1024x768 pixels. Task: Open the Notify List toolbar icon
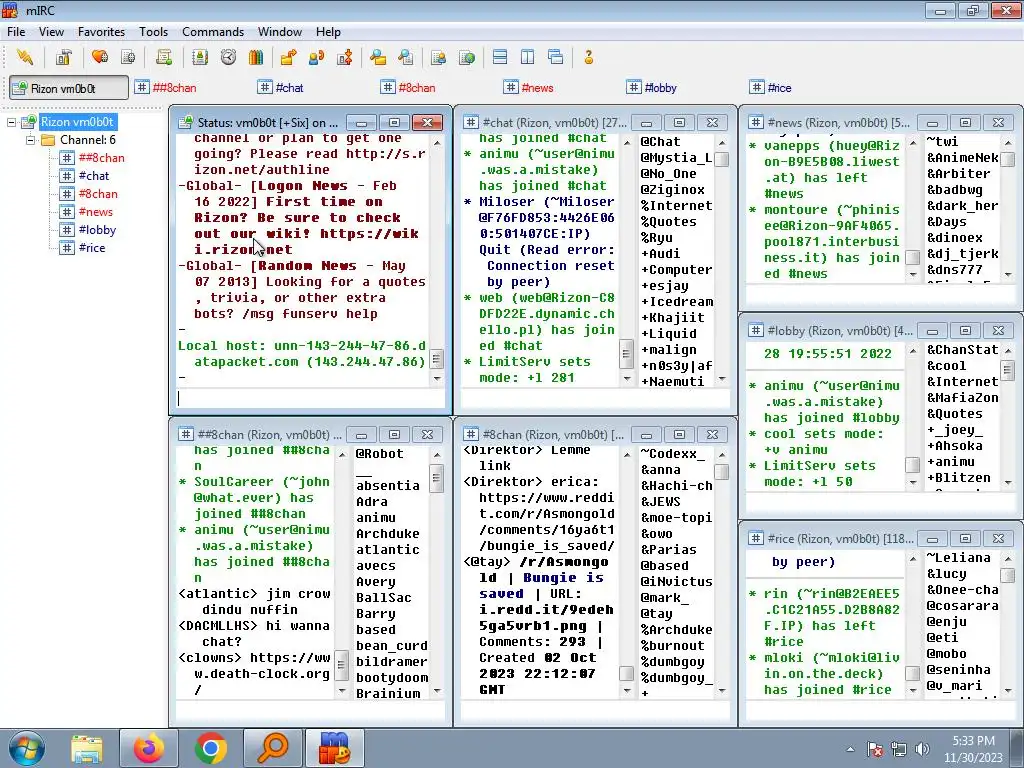pyautogui.click(x=438, y=57)
